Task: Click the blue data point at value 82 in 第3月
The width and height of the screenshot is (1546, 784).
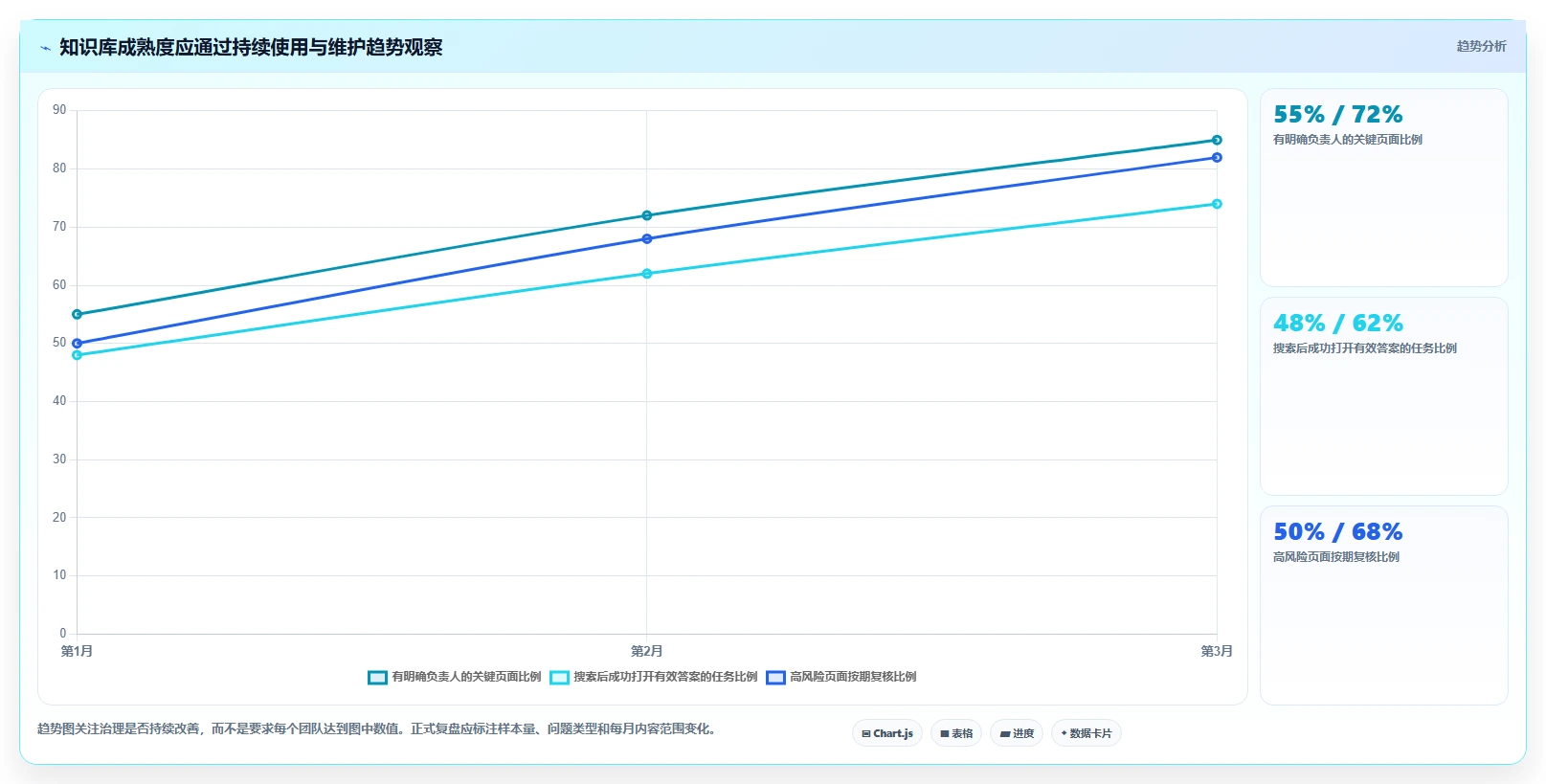Action: [1217, 157]
